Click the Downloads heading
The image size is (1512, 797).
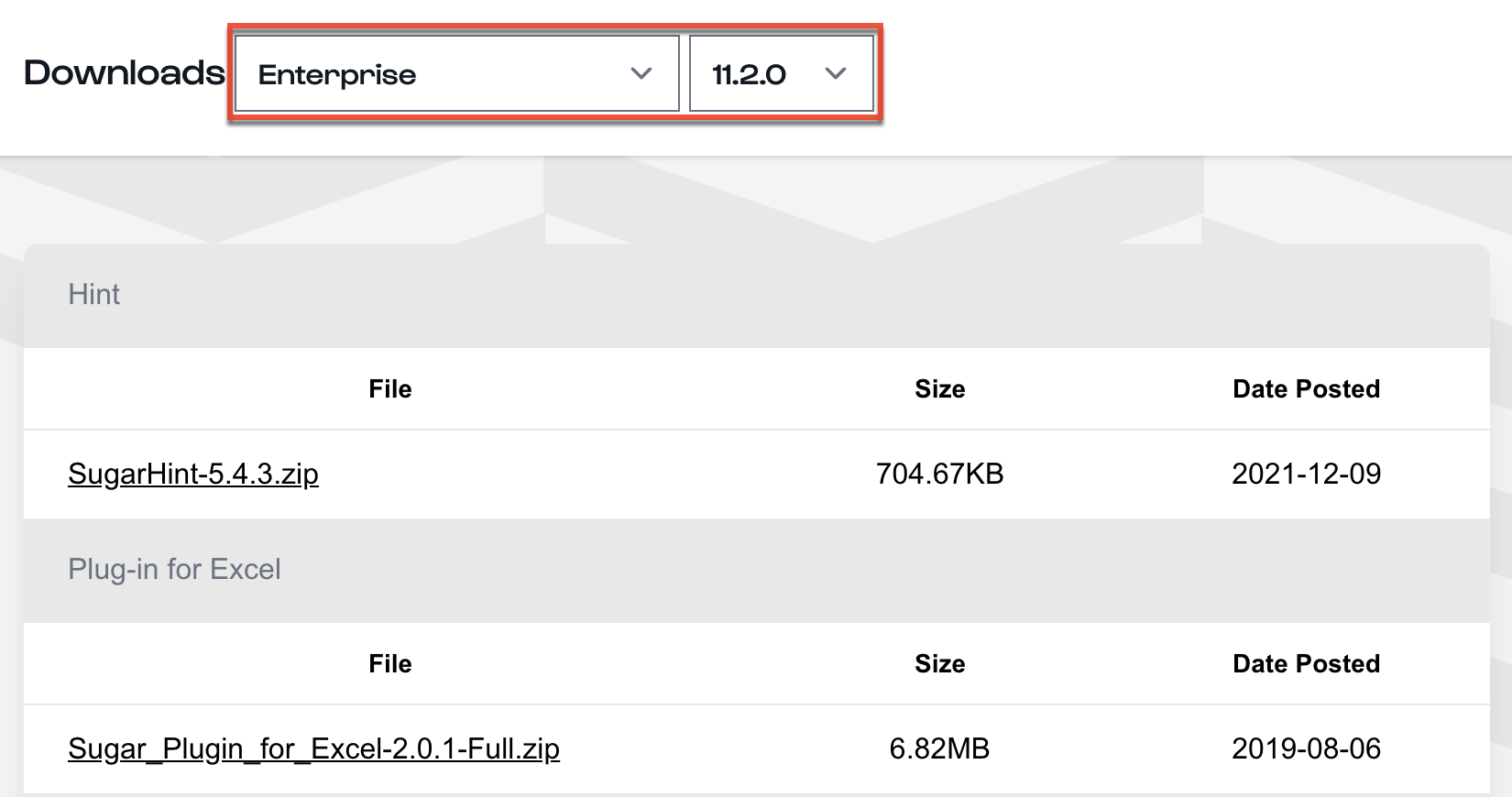pos(124,72)
